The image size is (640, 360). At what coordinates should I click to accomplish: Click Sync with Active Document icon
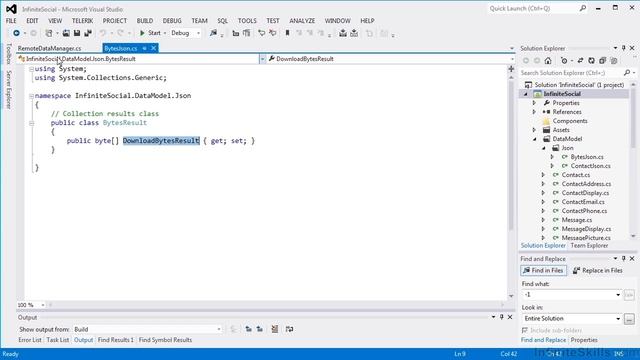pos(580,60)
